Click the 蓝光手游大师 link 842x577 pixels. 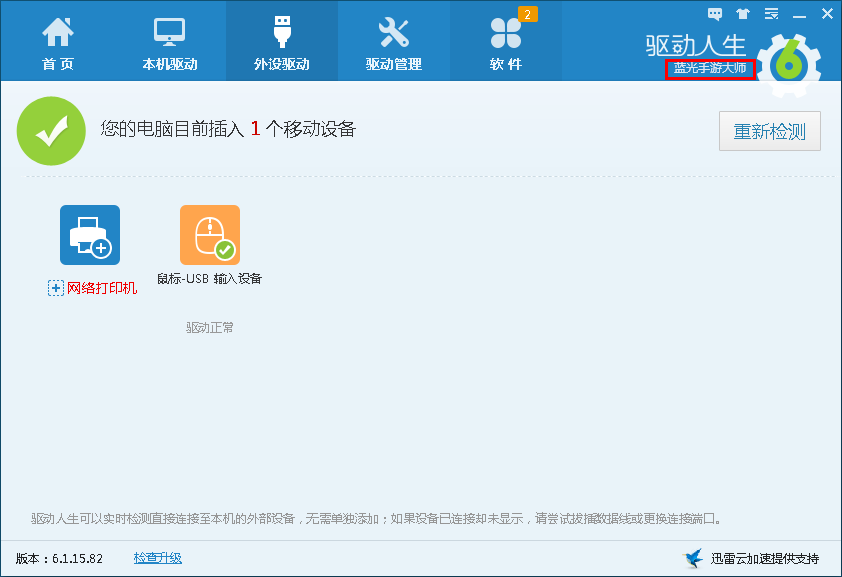tap(710, 69)
